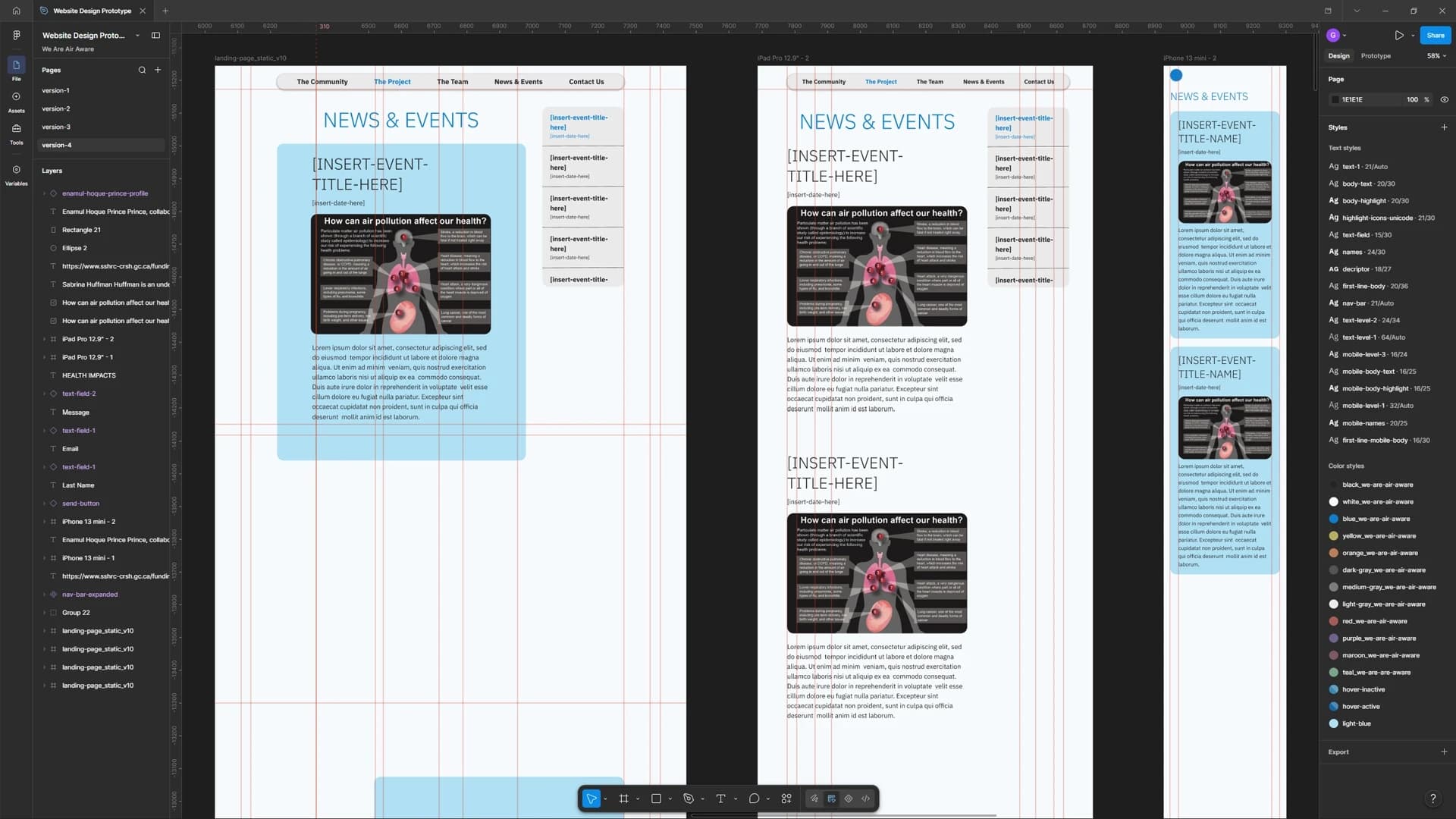Screen dimensions: 1456x819
Task: Present the prototype with play button
Action: (x=1399, y=35)
